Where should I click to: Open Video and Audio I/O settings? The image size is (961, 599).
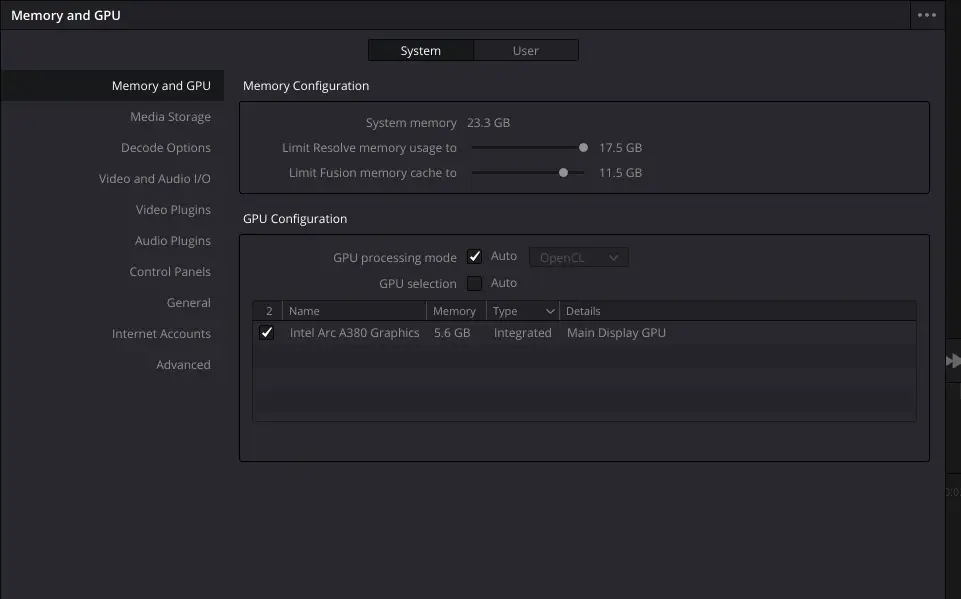coord(155,179)
